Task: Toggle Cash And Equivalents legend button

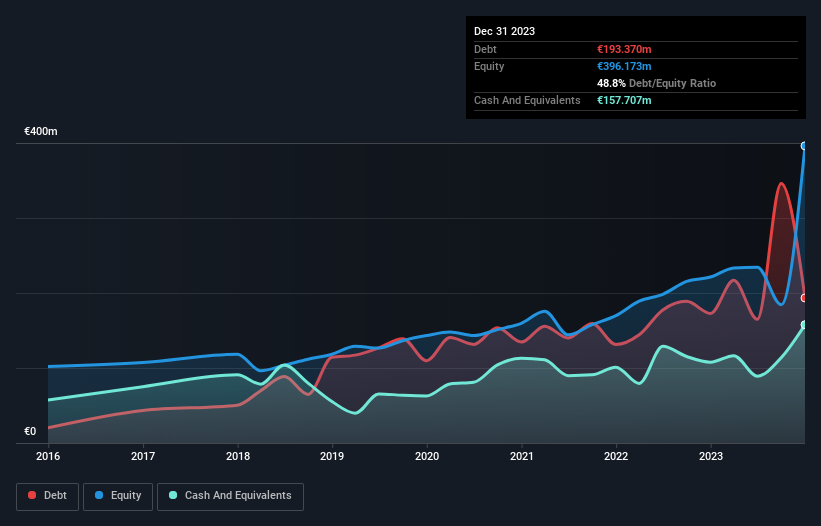Action: pyautogui.click(x=230, y=496)
